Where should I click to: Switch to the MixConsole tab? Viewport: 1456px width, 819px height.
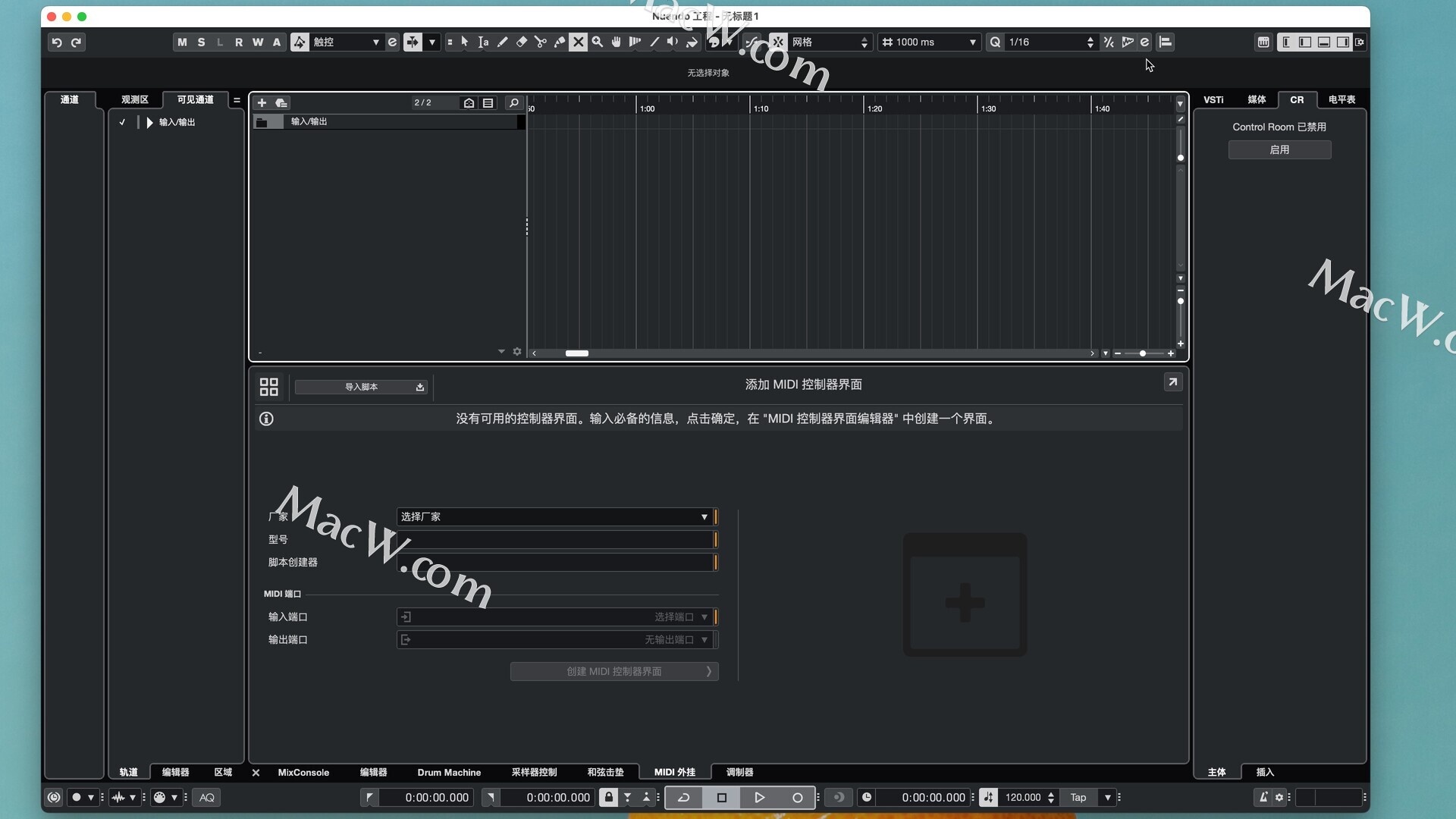pos(303,773)
